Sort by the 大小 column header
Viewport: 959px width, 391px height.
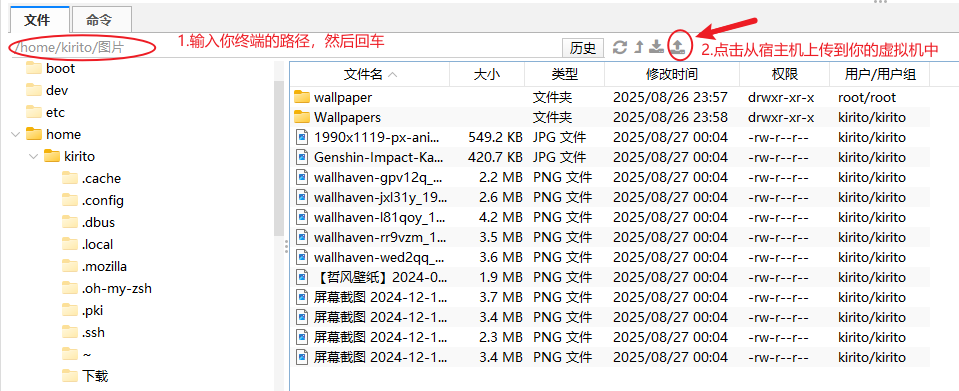(x=487, y=74)
